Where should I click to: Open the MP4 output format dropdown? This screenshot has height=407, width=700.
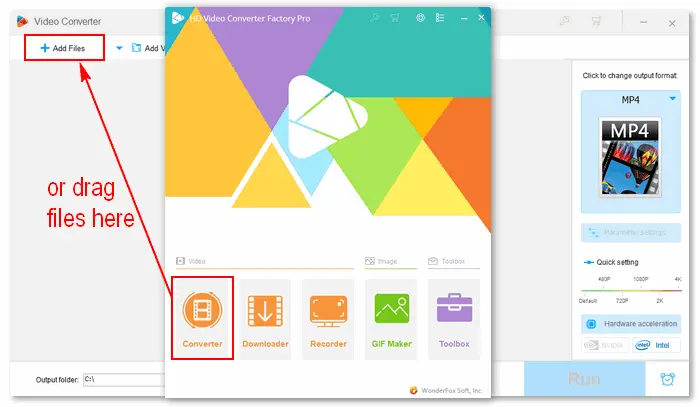[672, 99]
